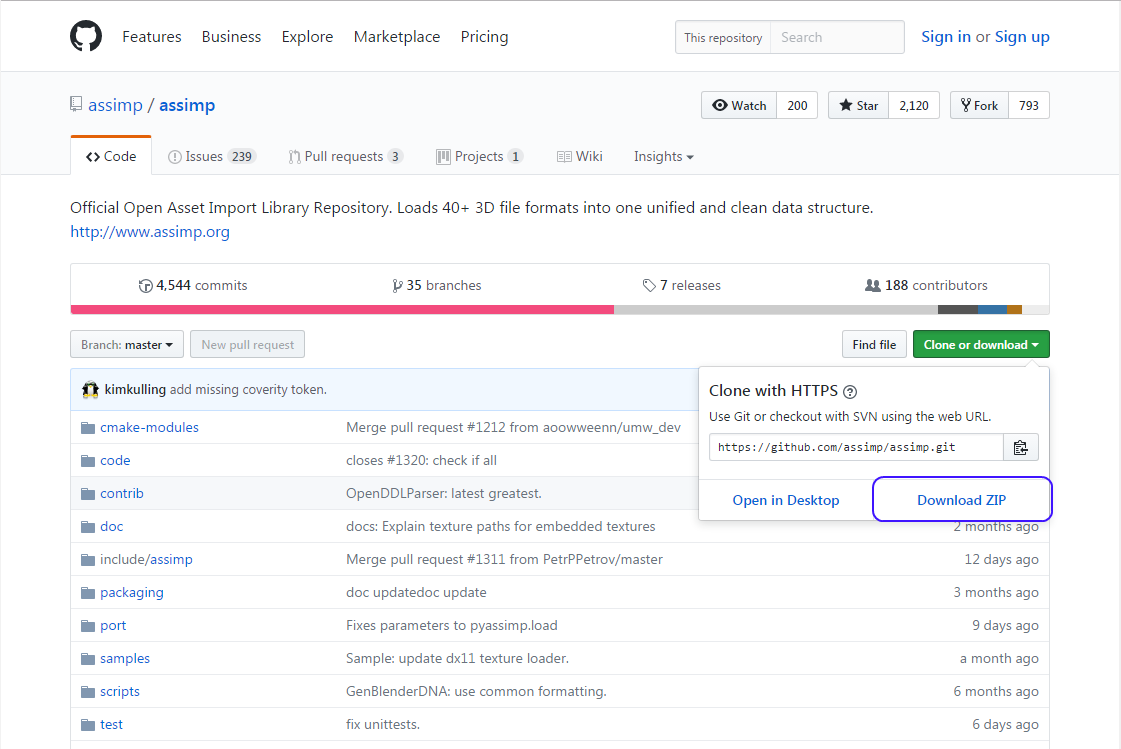View watchers count 200
The height and width of the screenshot is (749, 1121).
(x=797, y=105)
